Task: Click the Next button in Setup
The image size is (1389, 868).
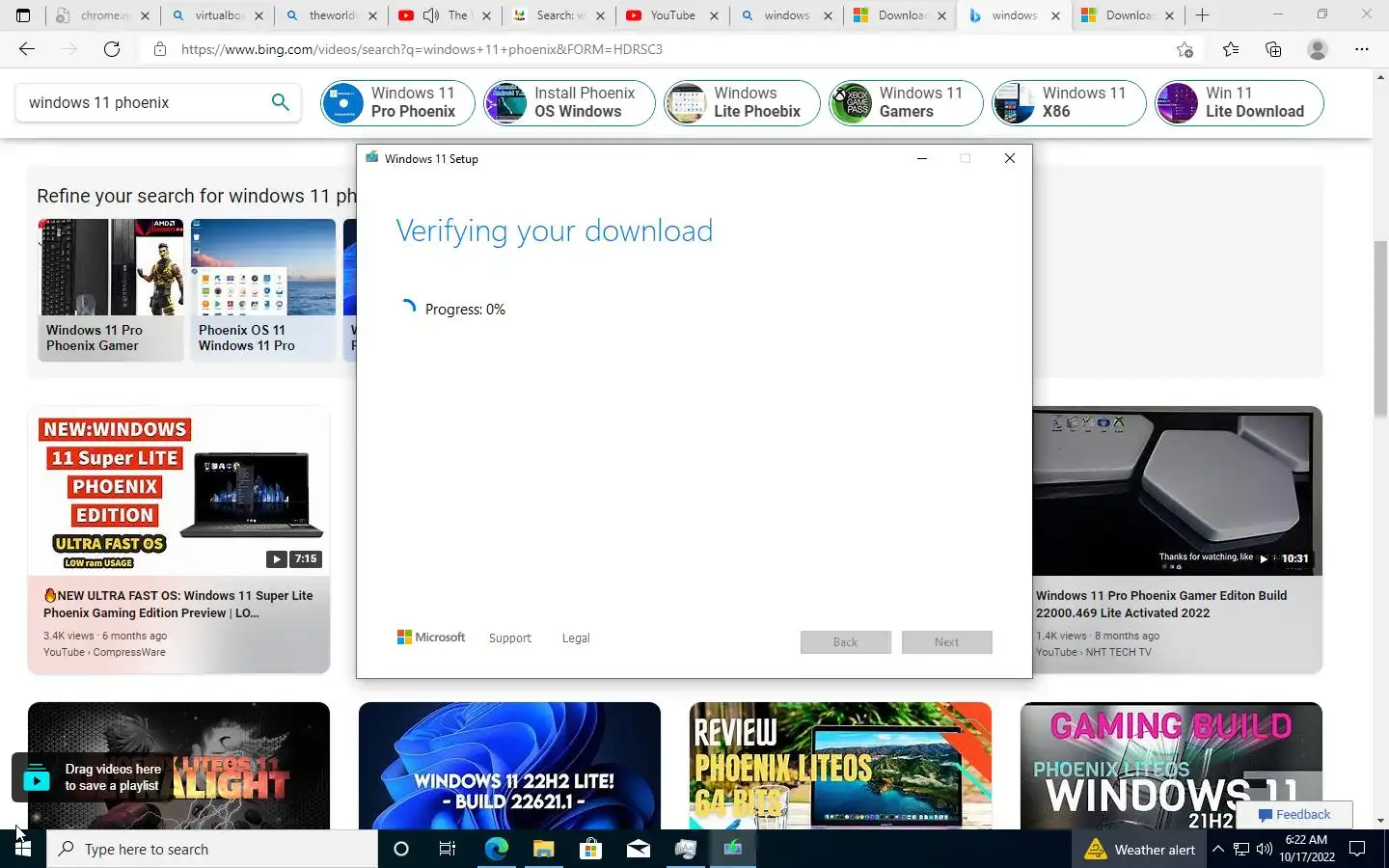Action: click(947, 642)
